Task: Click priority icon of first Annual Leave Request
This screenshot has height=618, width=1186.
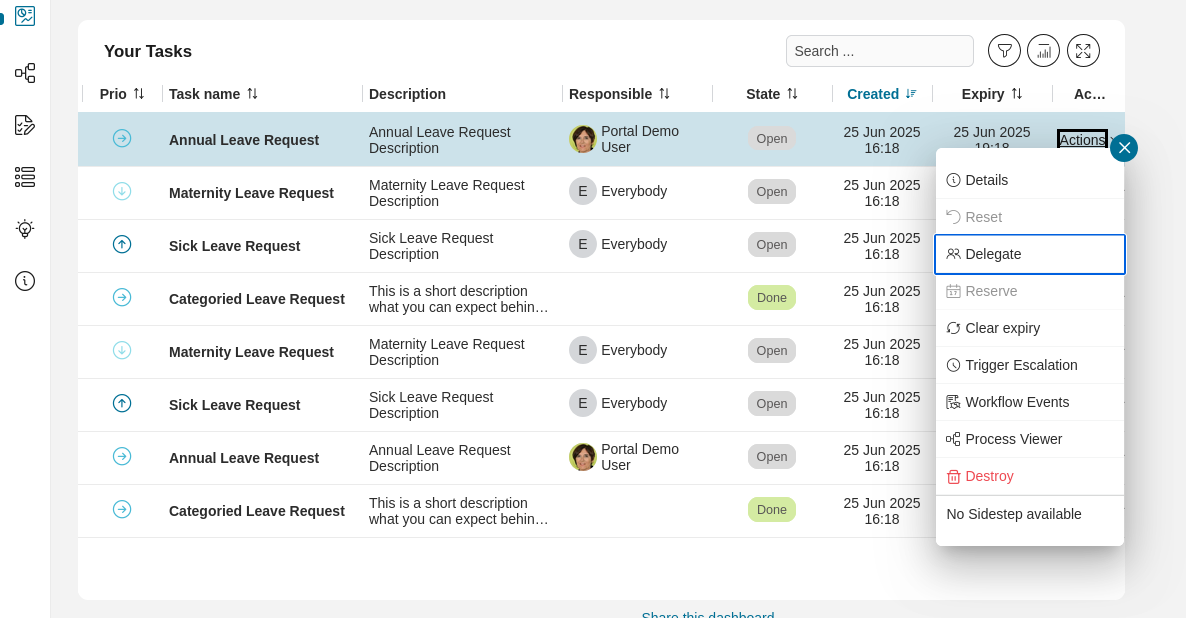Action: pos(122,138)
